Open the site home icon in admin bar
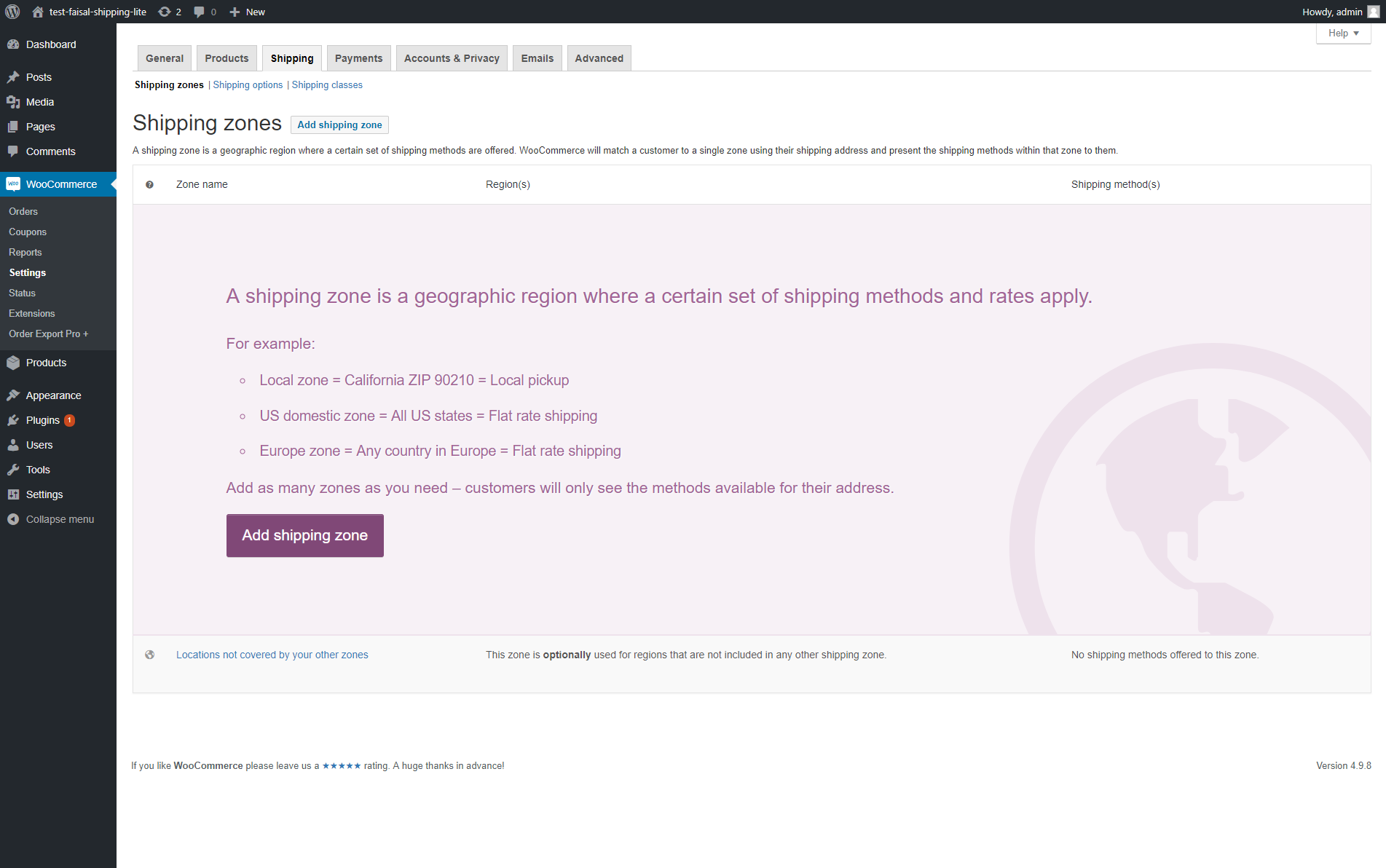Image resolution: width=1386 pixels, height=868 pixels. [38, 12]
